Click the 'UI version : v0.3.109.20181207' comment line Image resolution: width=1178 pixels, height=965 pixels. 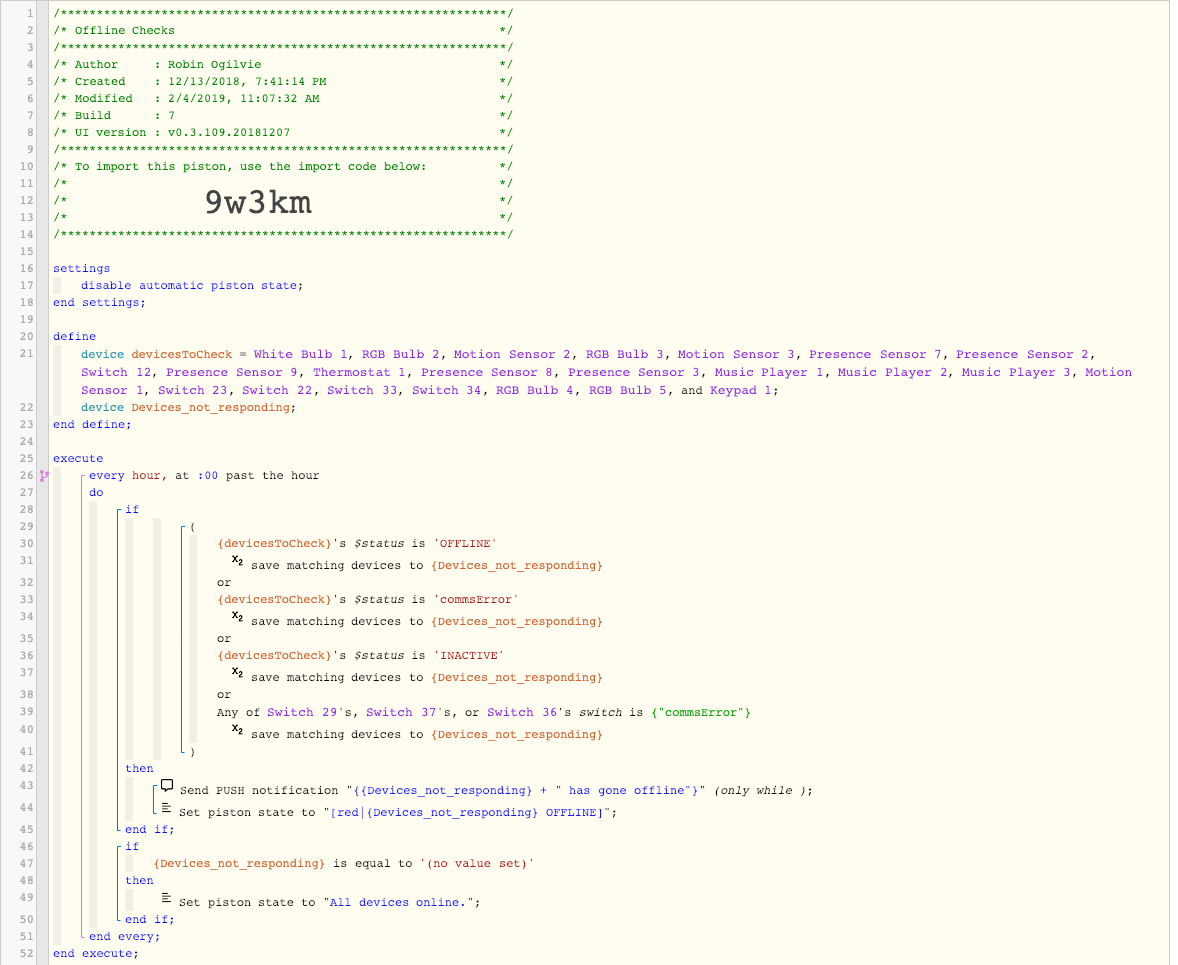click(x=283, y=132)
